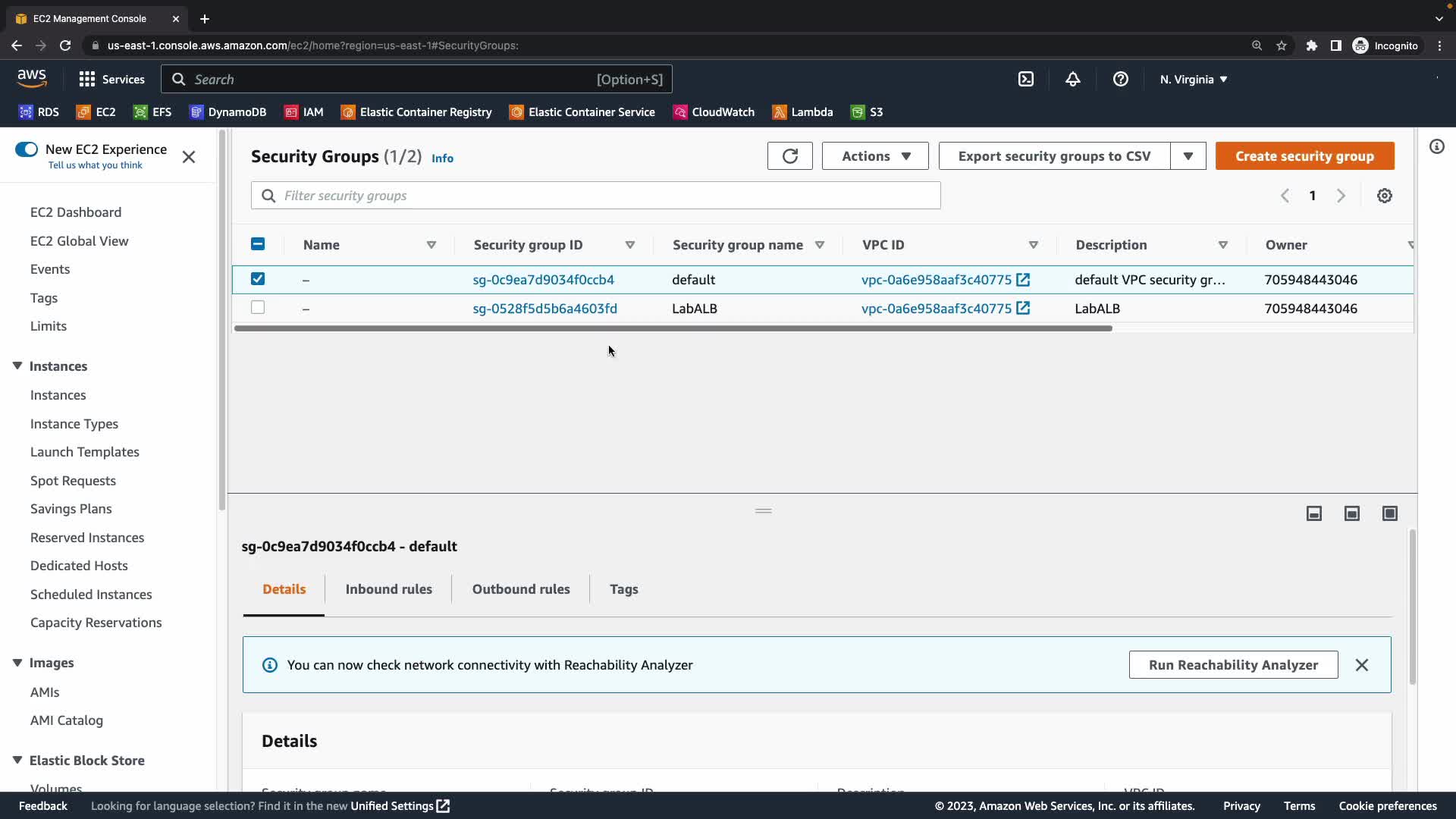Click the help question mark icon
Screen dimensions: 1456x819
[1120, 80]
